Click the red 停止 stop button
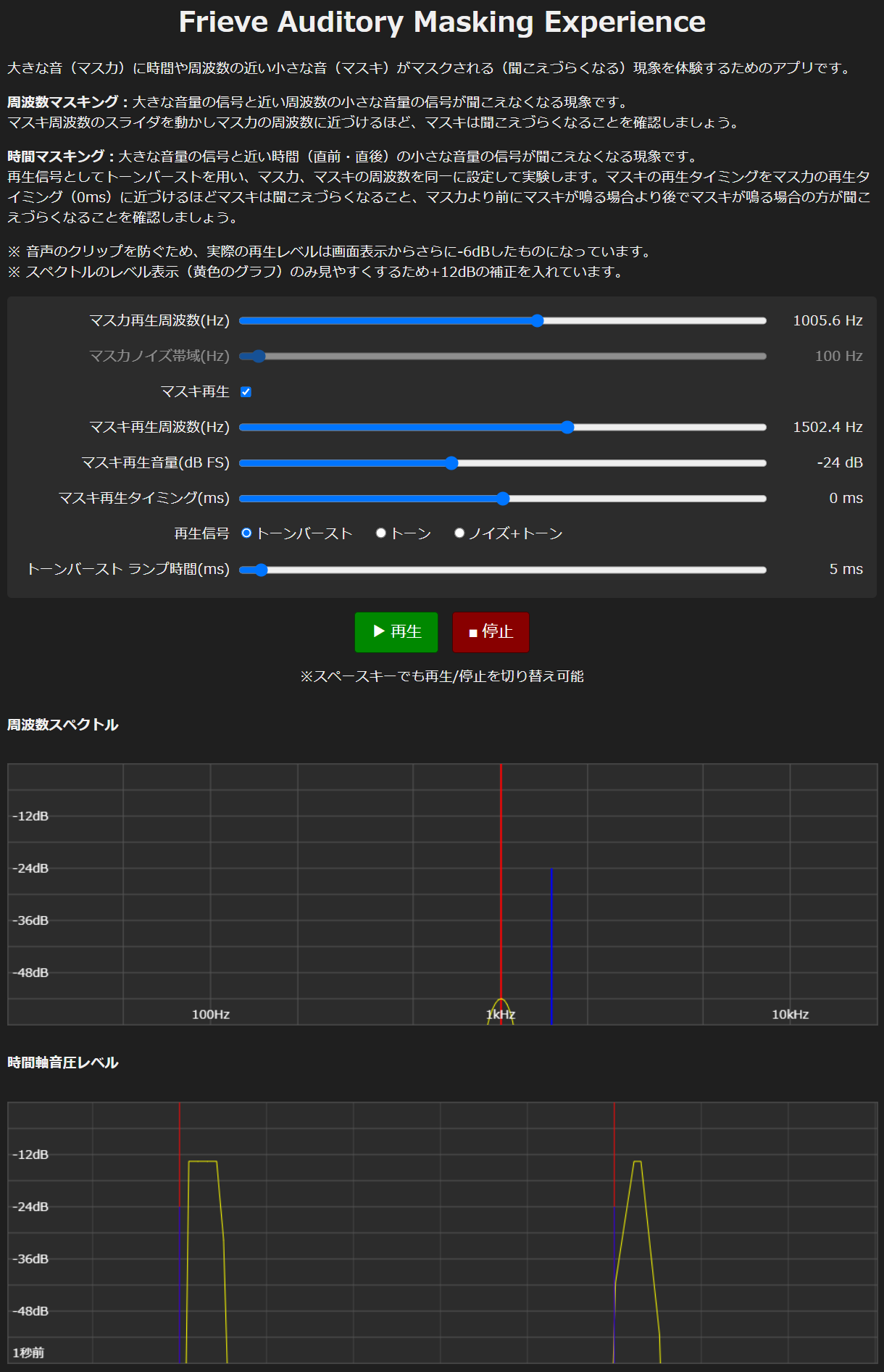The height and width of the screenshot is (1372, 884). pyautogui.click(x=491, y=632)
